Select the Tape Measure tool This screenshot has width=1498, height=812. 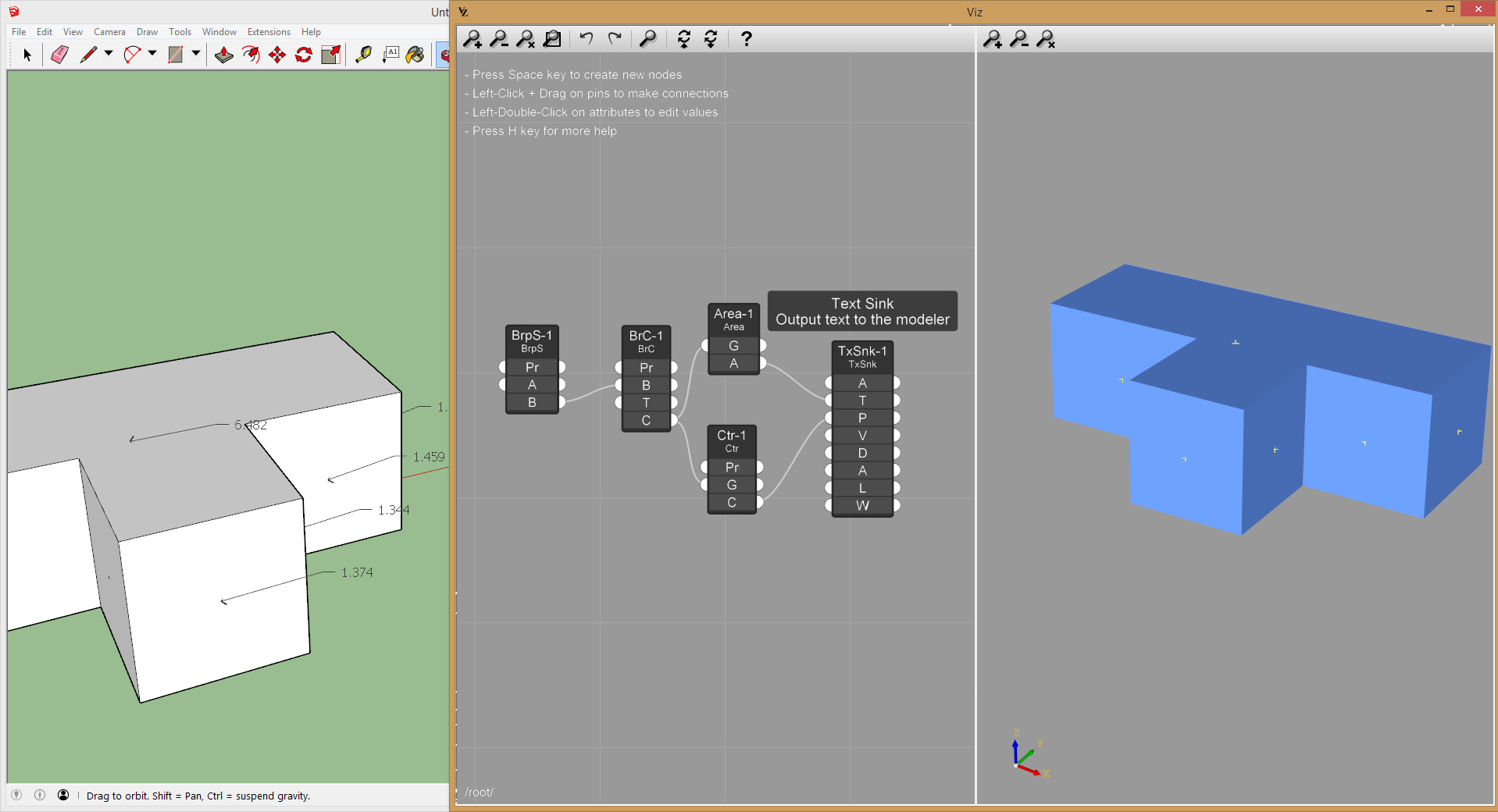click(x=363, y=55)
